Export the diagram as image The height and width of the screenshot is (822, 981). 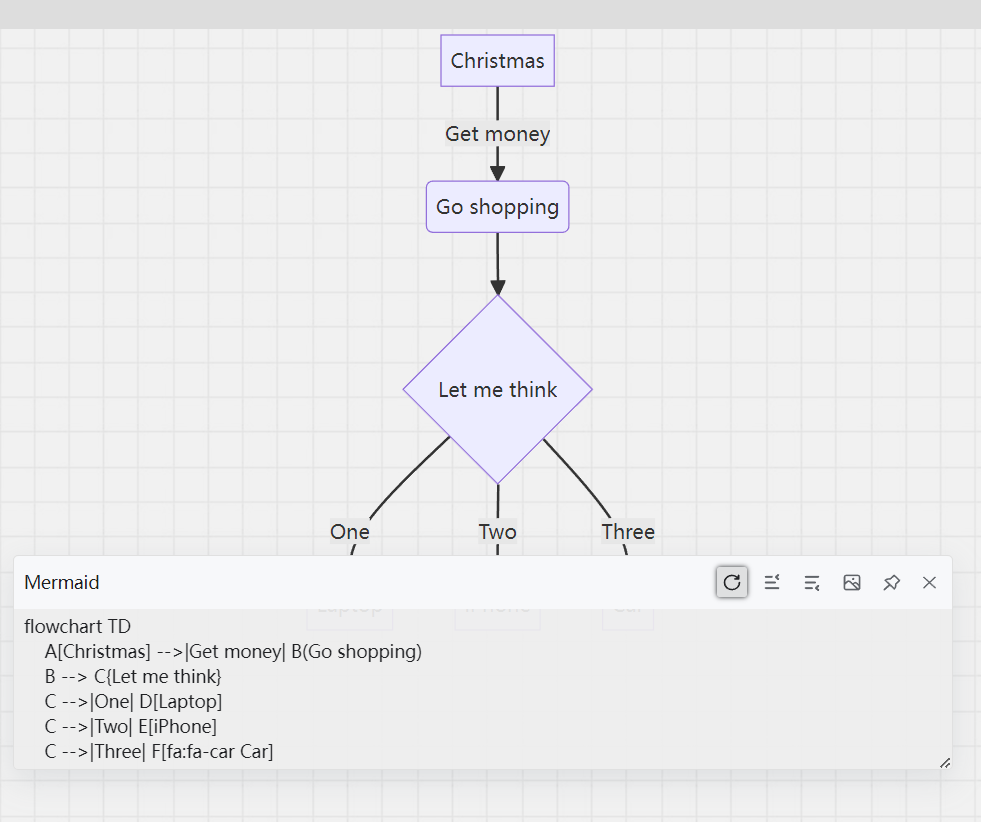pos(851,582)
